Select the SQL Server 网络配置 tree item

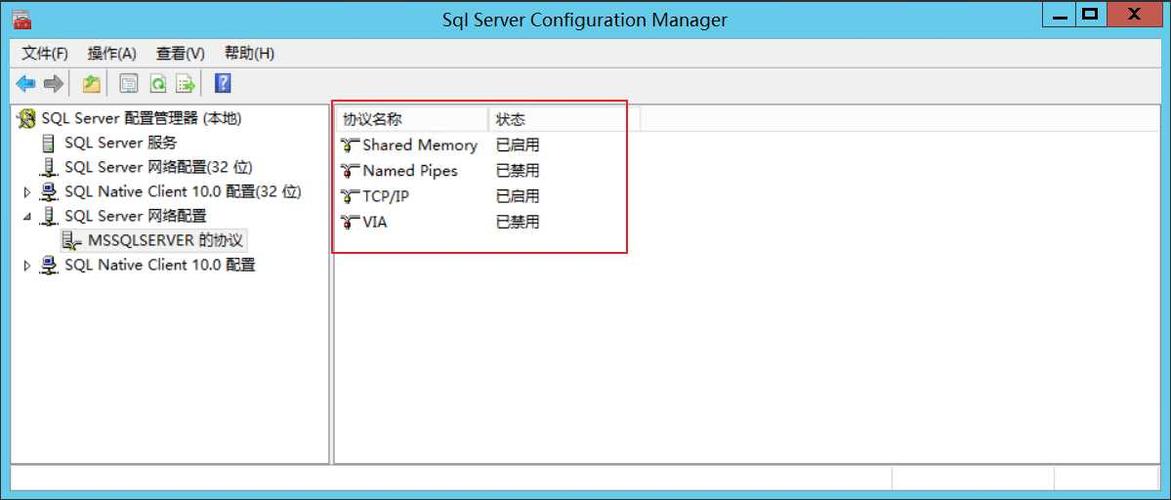pos(135,216)
